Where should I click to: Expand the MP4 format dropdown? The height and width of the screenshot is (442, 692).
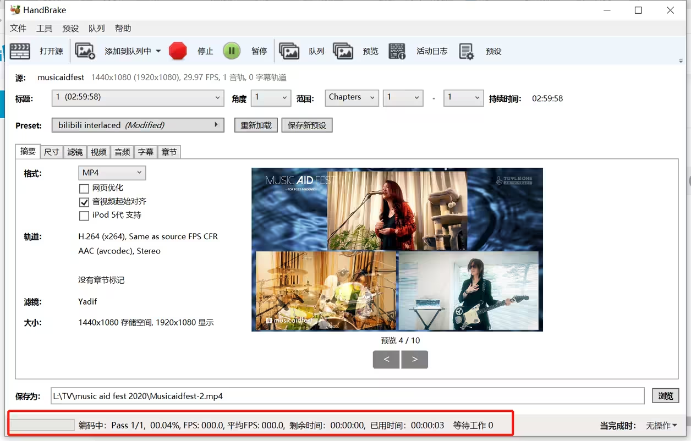(112, 173)
